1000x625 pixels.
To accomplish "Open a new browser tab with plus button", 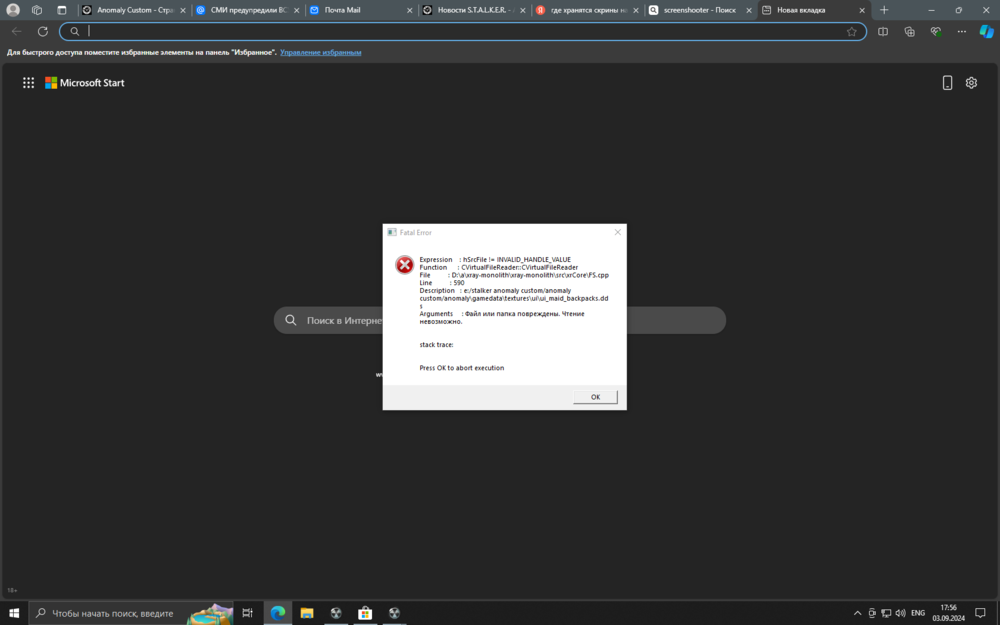I will click(884, 10).
